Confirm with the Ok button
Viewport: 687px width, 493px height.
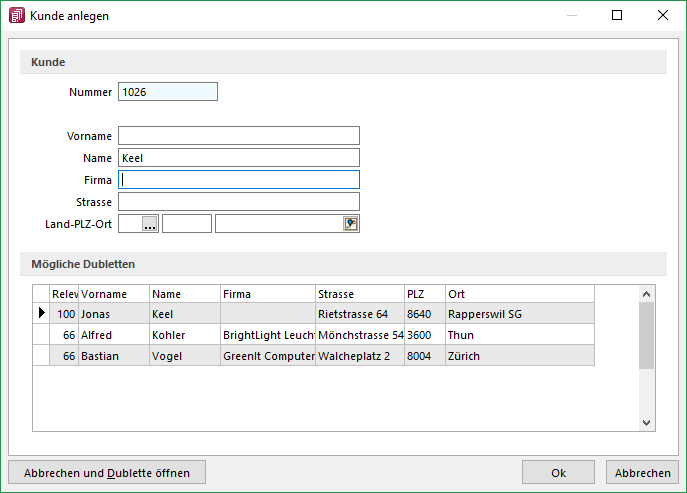558,472
